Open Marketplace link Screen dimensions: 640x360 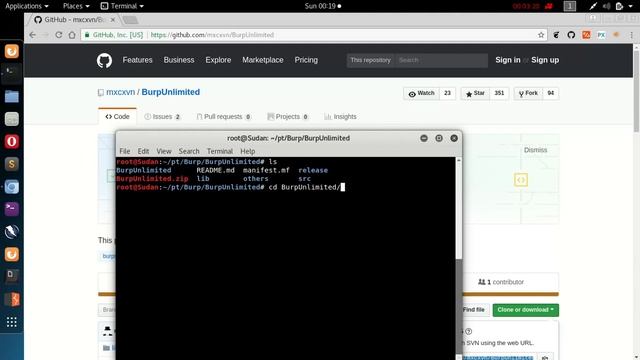point(262,60)
